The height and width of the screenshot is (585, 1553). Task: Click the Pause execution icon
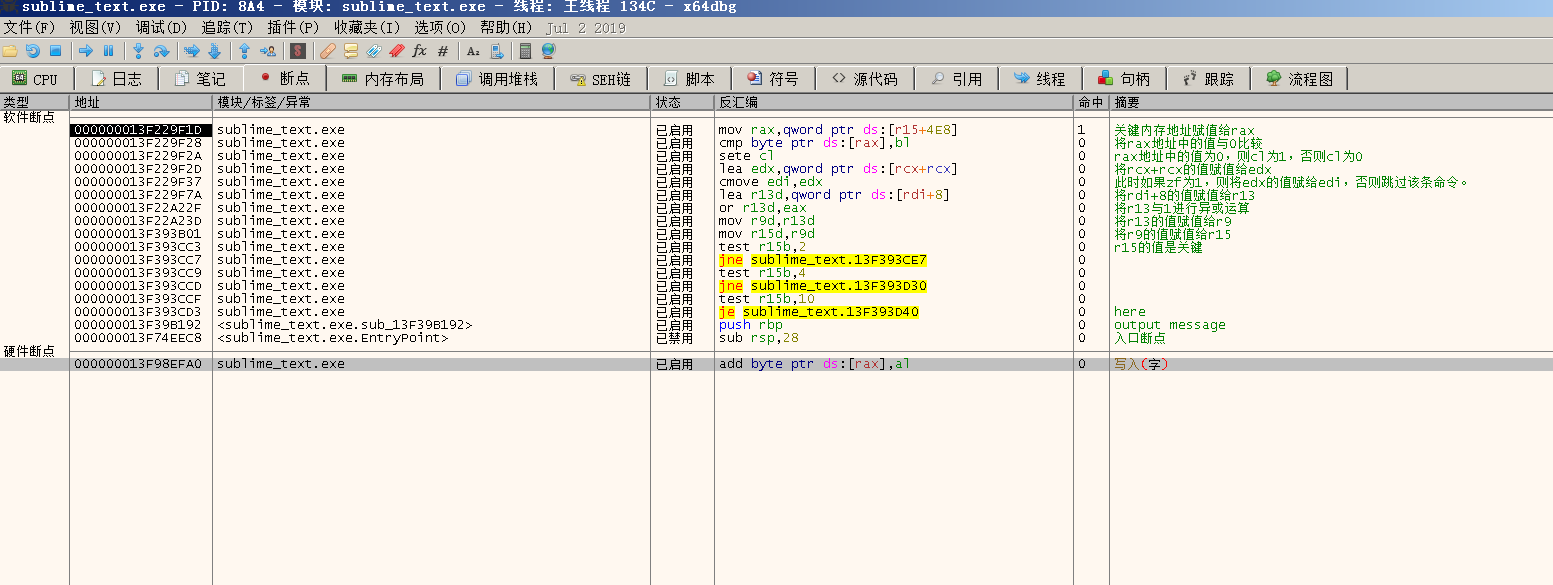[108, 50]
